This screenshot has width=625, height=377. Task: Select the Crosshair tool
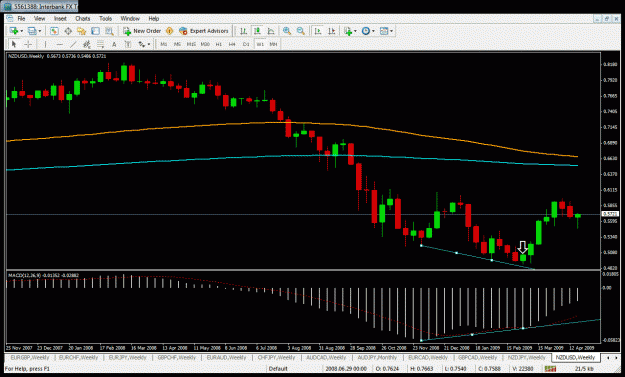28,44
